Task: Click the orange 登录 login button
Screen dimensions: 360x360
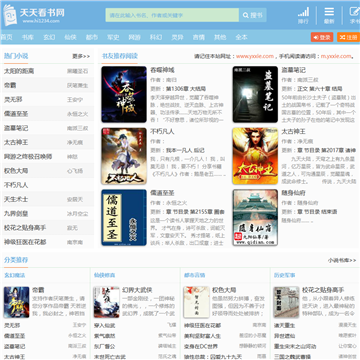Action: tap(322, 37)
